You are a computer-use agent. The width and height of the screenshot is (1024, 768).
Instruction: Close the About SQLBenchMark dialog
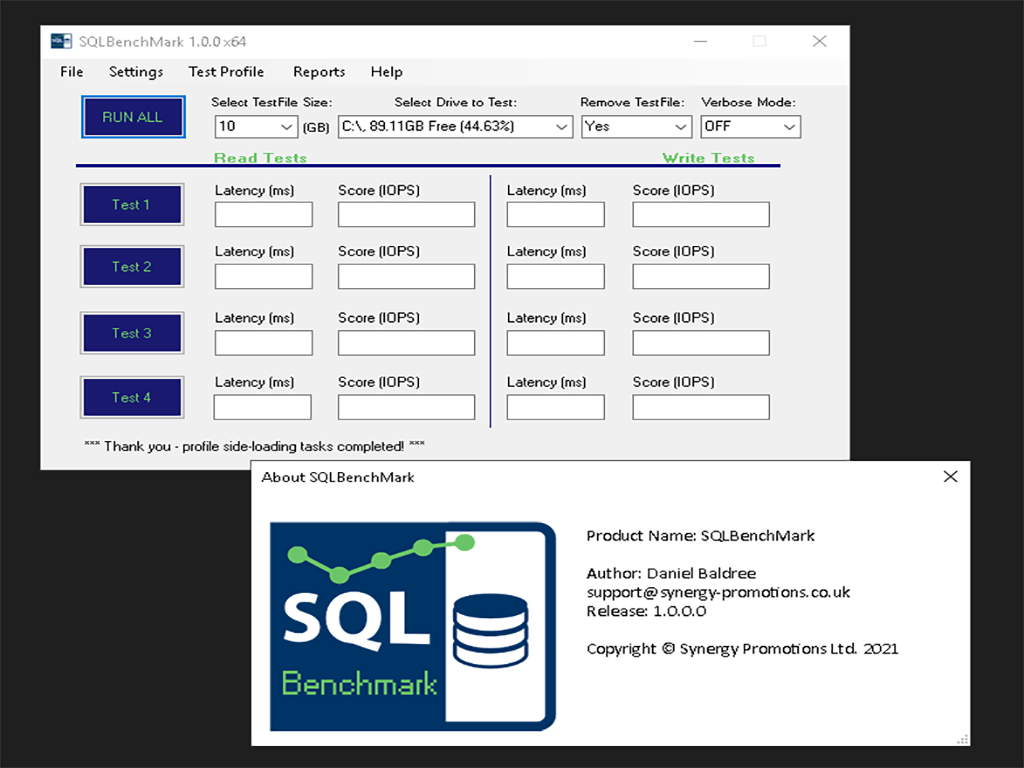tap(950, 477)
